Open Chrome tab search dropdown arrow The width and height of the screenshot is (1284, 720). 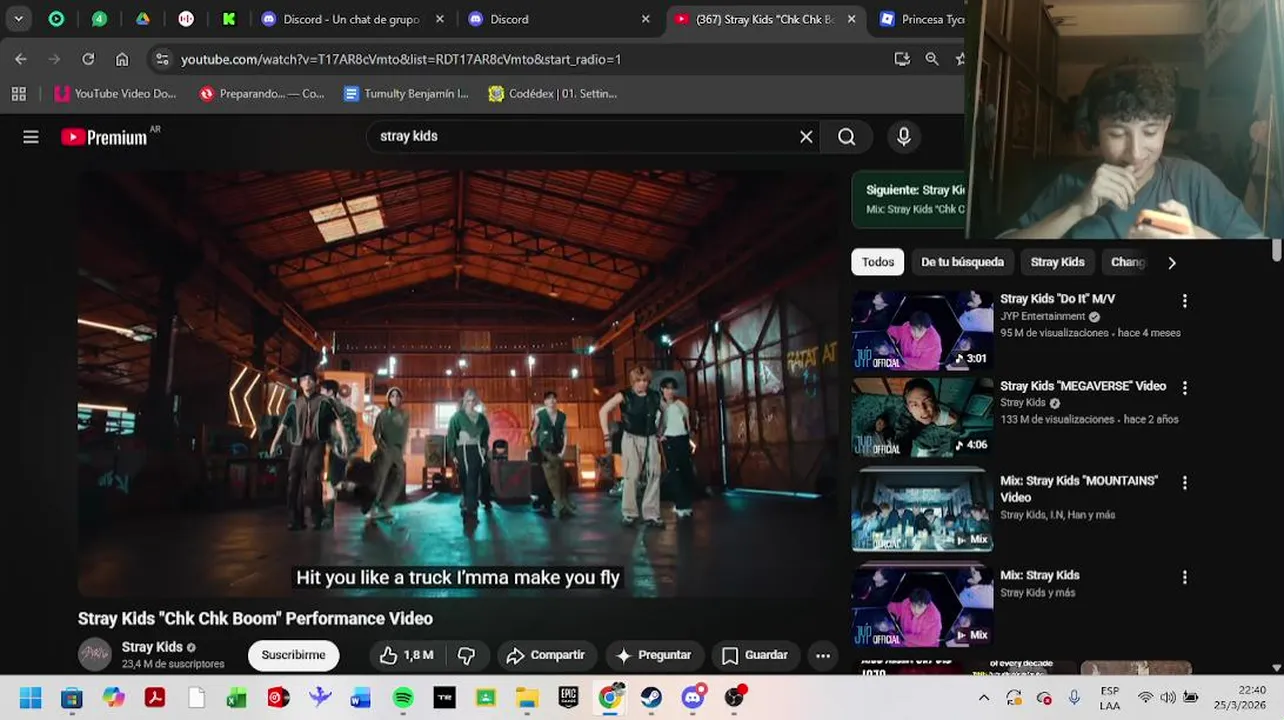pos(18,19)
